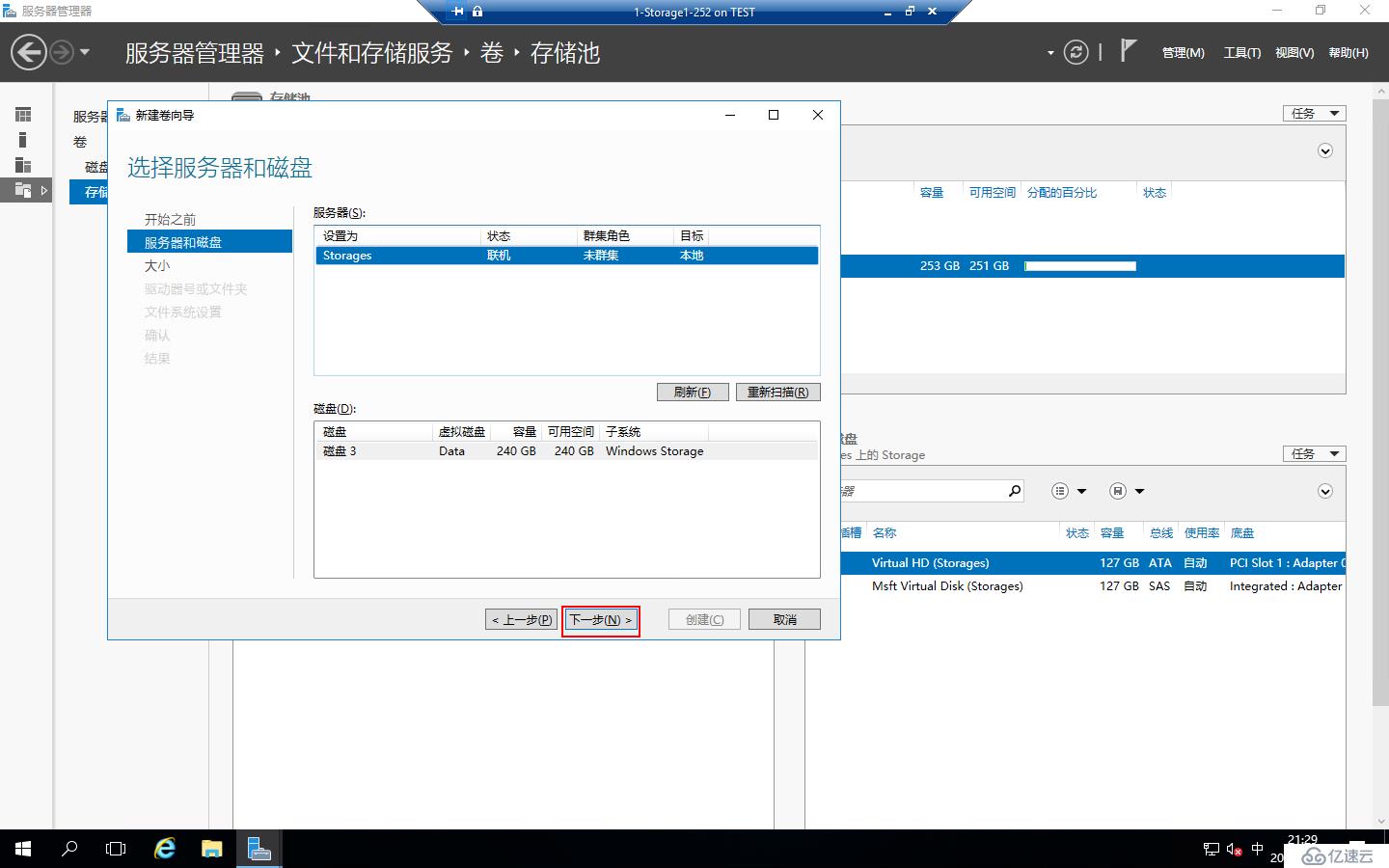
Task: Open the 工具(T) menu
Action: (1242, 53)
